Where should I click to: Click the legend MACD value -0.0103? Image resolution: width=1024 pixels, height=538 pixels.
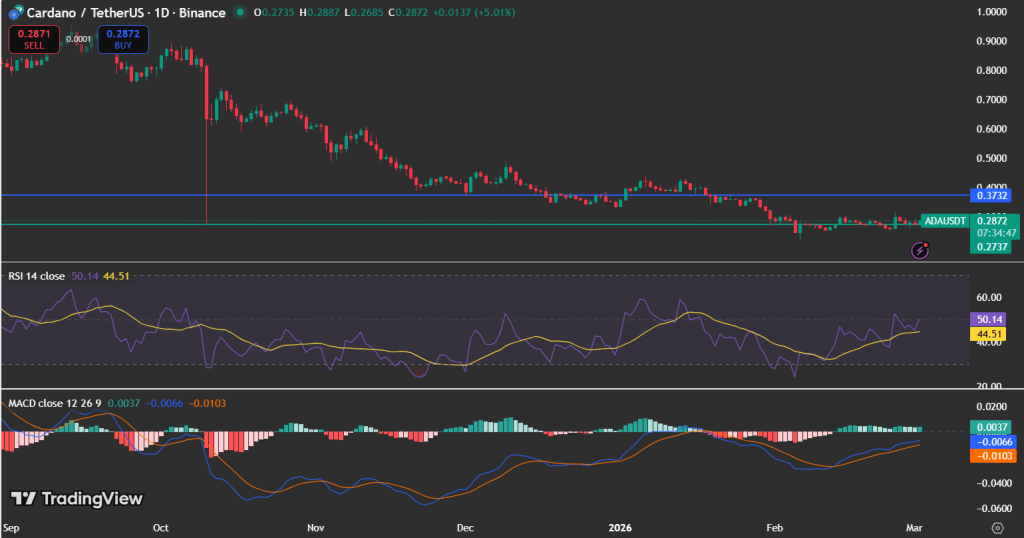(x=207, y=404)
